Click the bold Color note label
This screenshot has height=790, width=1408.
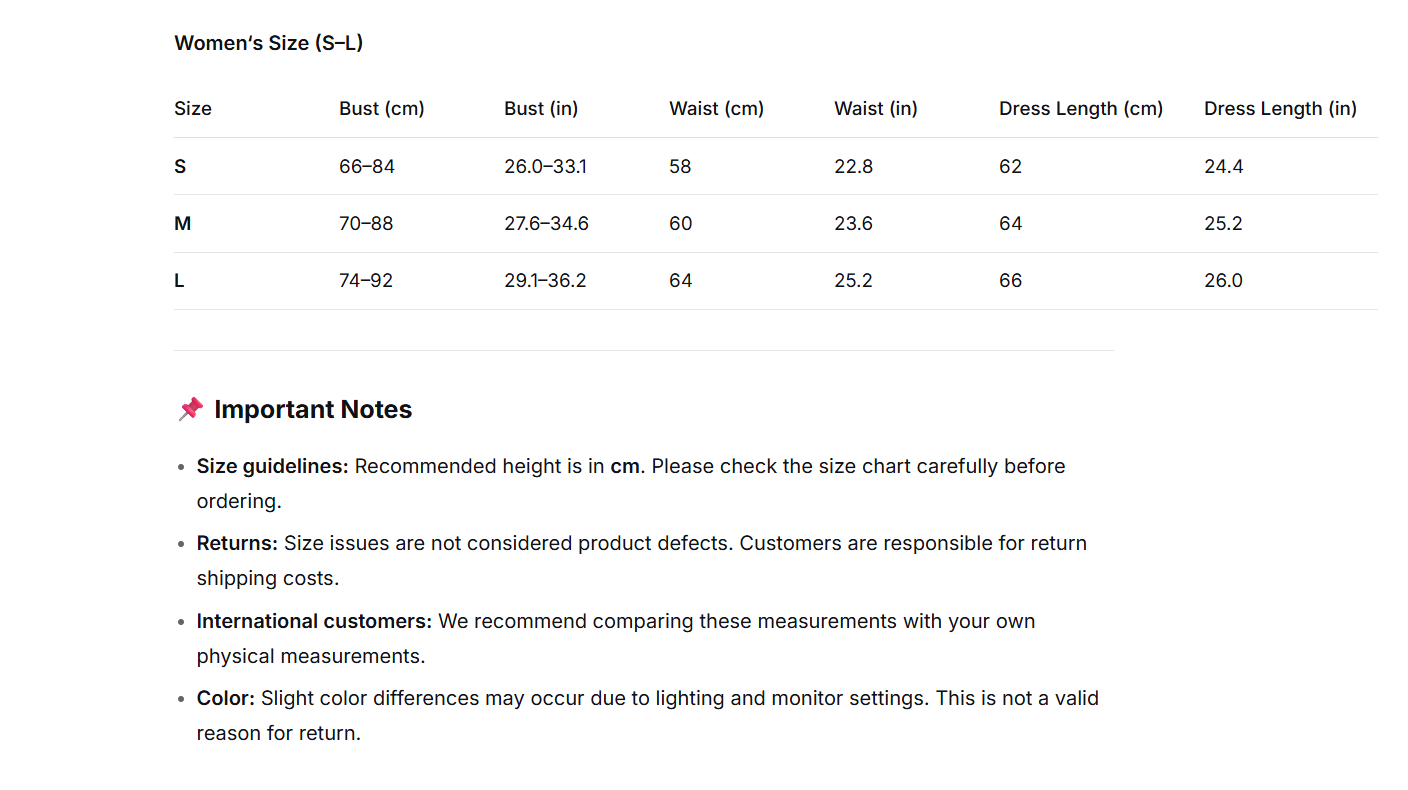[x=226, y=698]
